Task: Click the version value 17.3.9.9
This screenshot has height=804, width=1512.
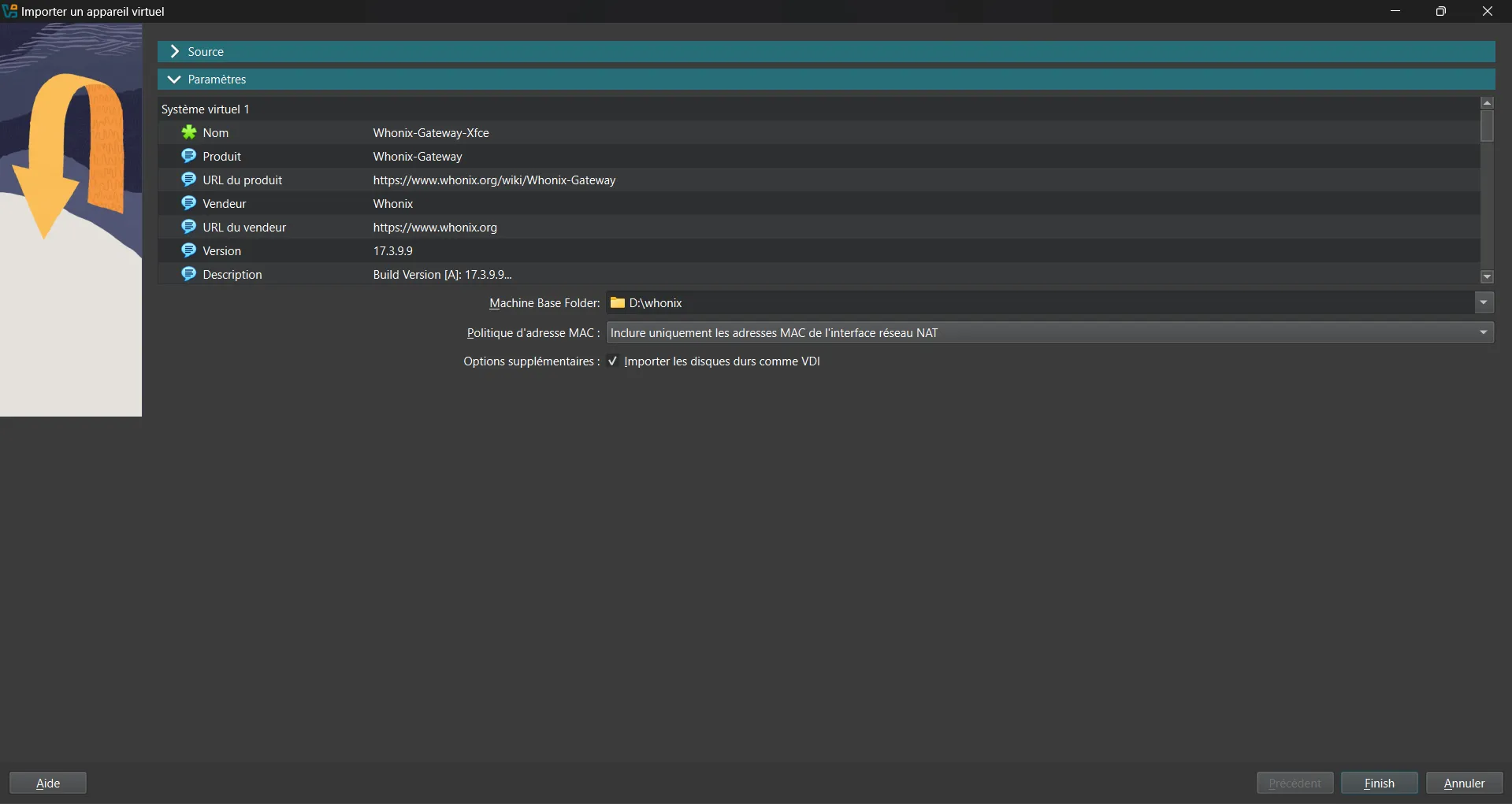Action: point(393,251)
